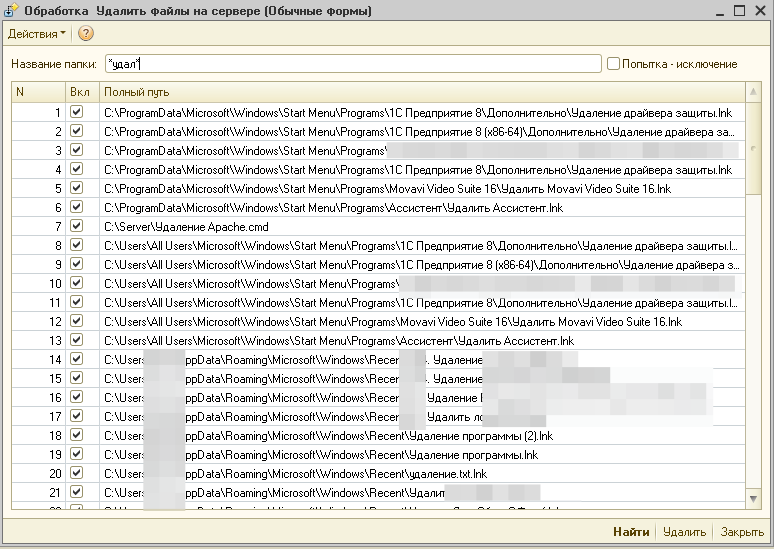Maximize the processing window
The image size is (774, 549).
point(739,10)
